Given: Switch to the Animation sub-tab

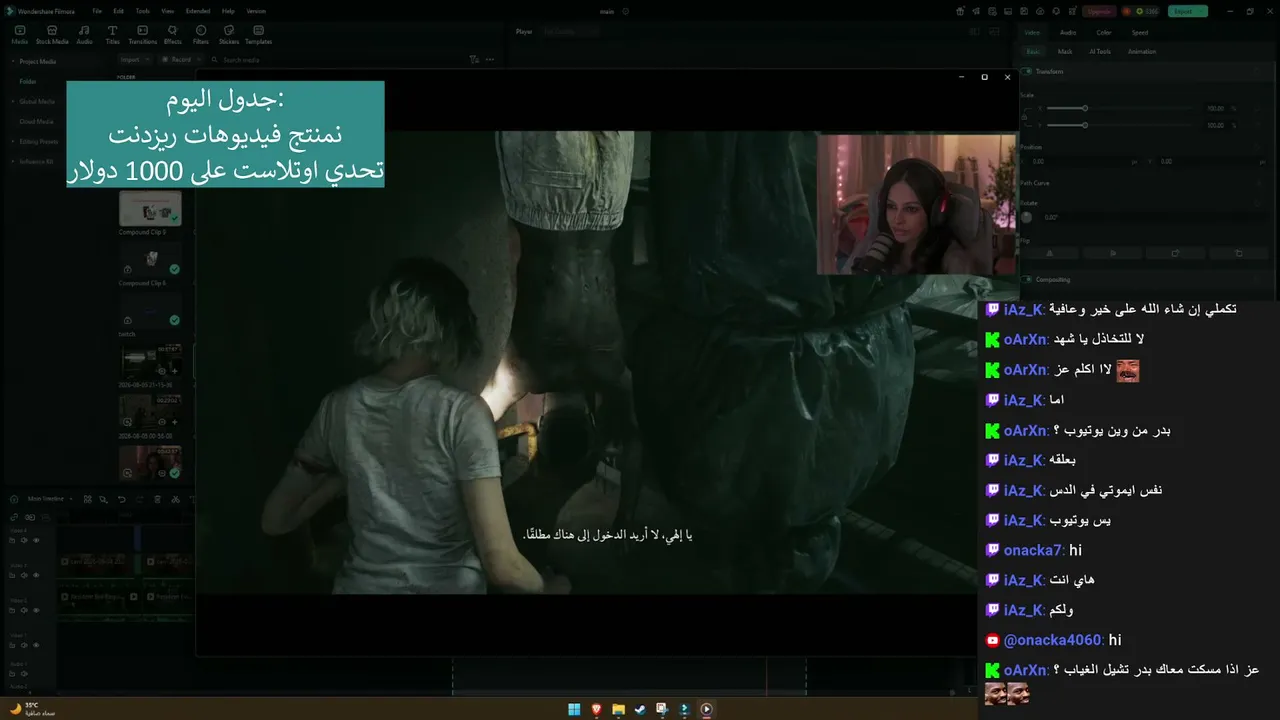Looking at the screenshot, I should pyautogui.click(x=1142, y=51).
